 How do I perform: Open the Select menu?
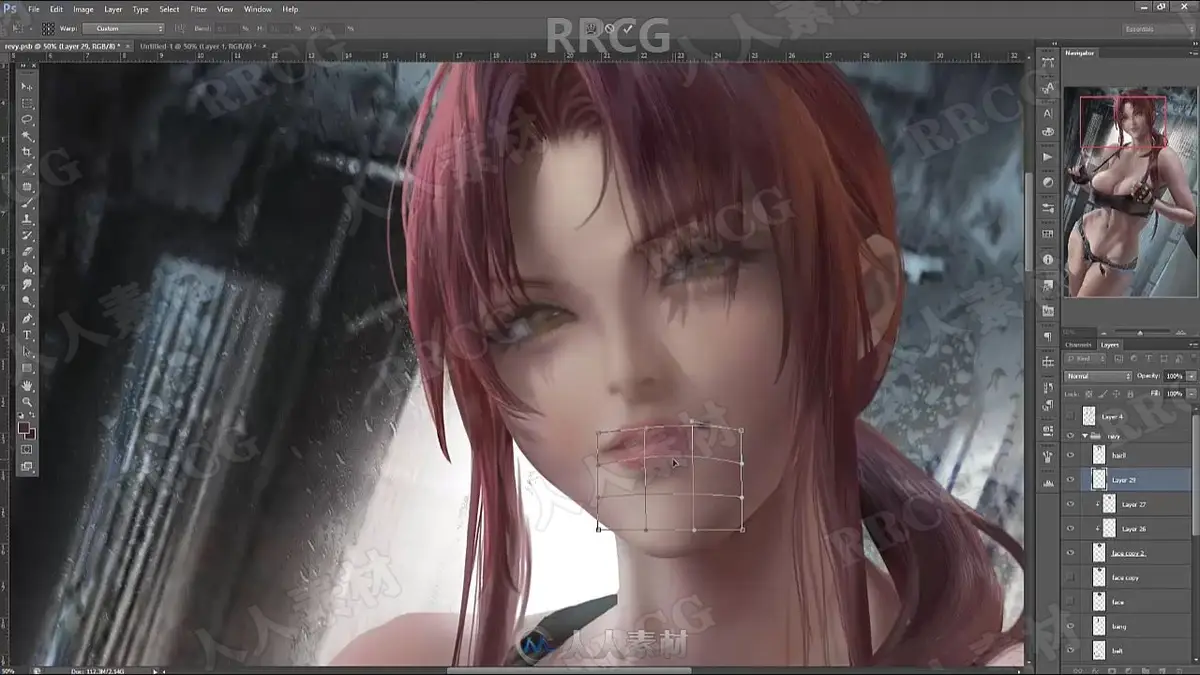click(169, 9)
